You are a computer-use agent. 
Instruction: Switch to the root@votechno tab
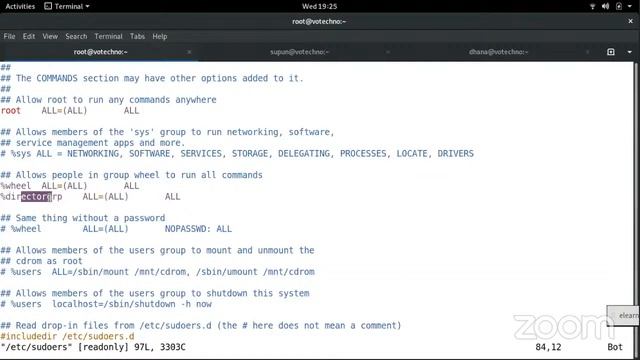[x=100, y=52]
